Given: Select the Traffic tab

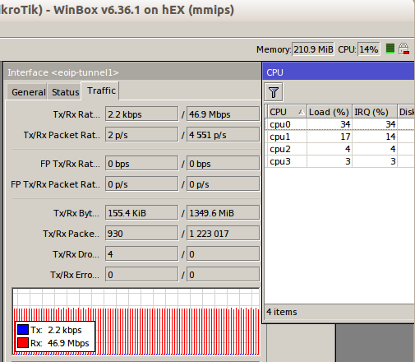Looking at the screenshot, I should tap(101, 91).
